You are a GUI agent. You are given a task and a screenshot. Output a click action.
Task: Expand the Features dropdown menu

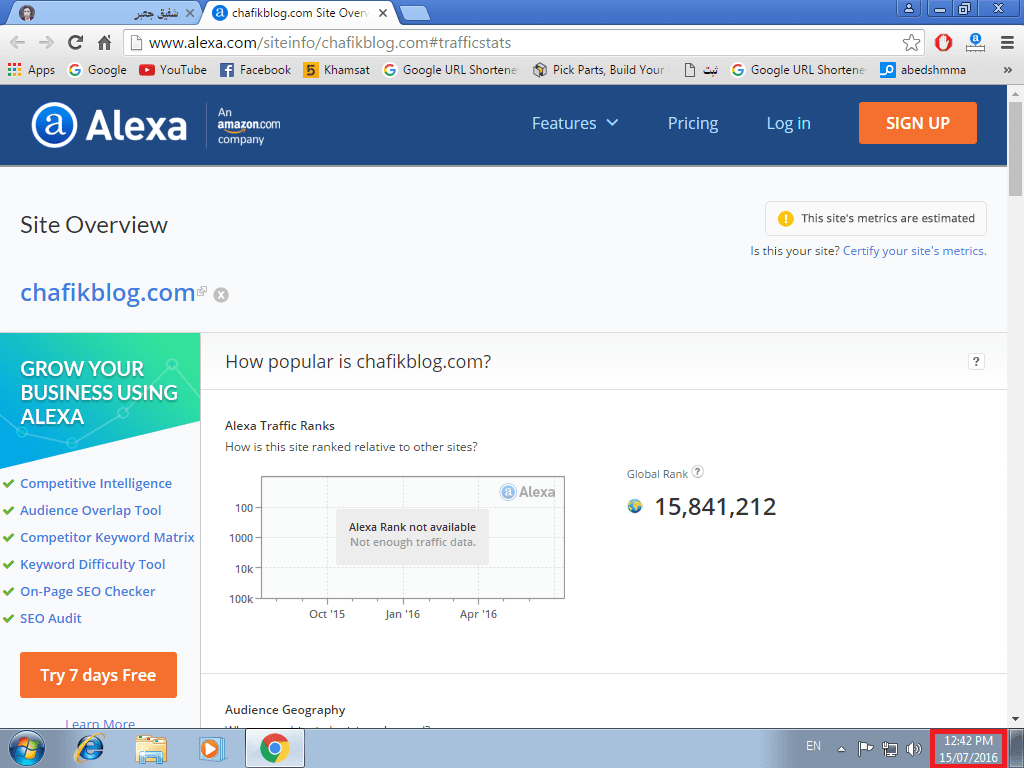point(575,123)
